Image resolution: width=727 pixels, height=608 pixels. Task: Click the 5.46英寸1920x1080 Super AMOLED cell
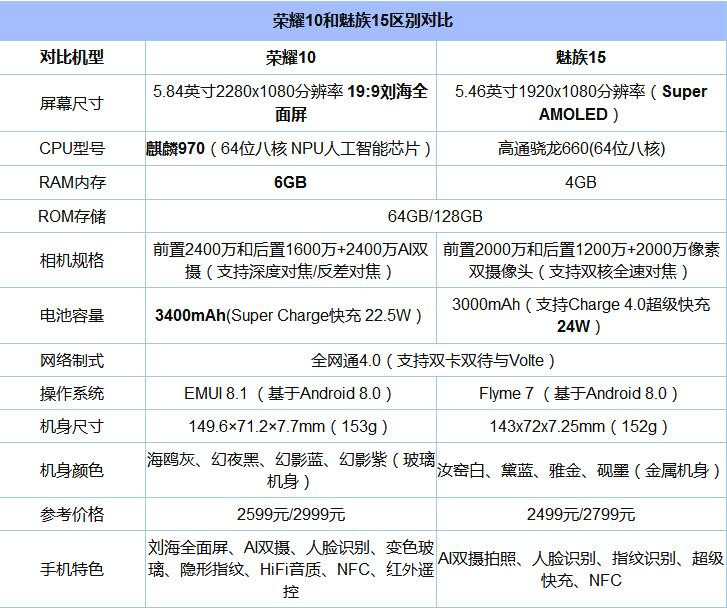point(581,103)
